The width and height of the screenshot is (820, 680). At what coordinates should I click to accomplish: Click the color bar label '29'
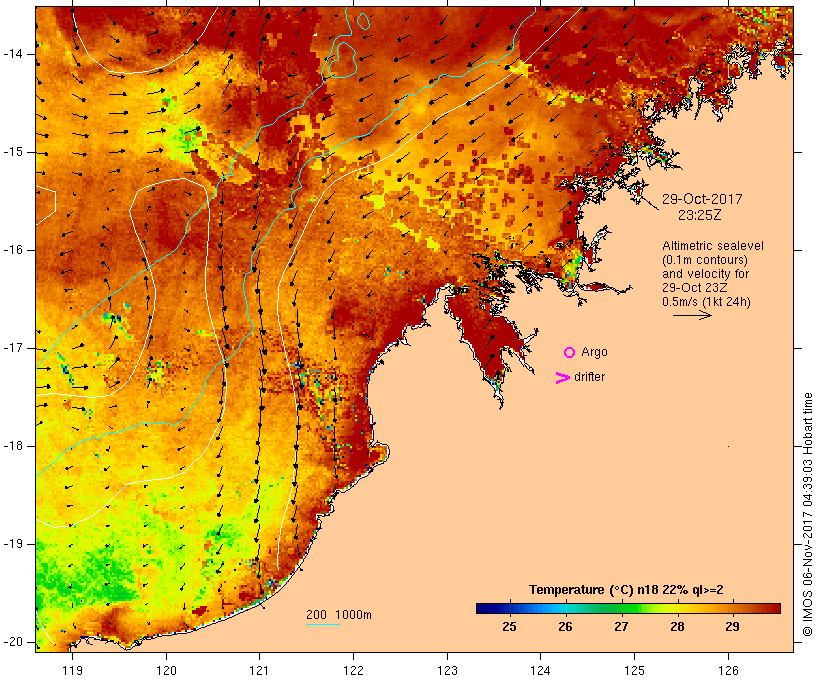point(733,627)
